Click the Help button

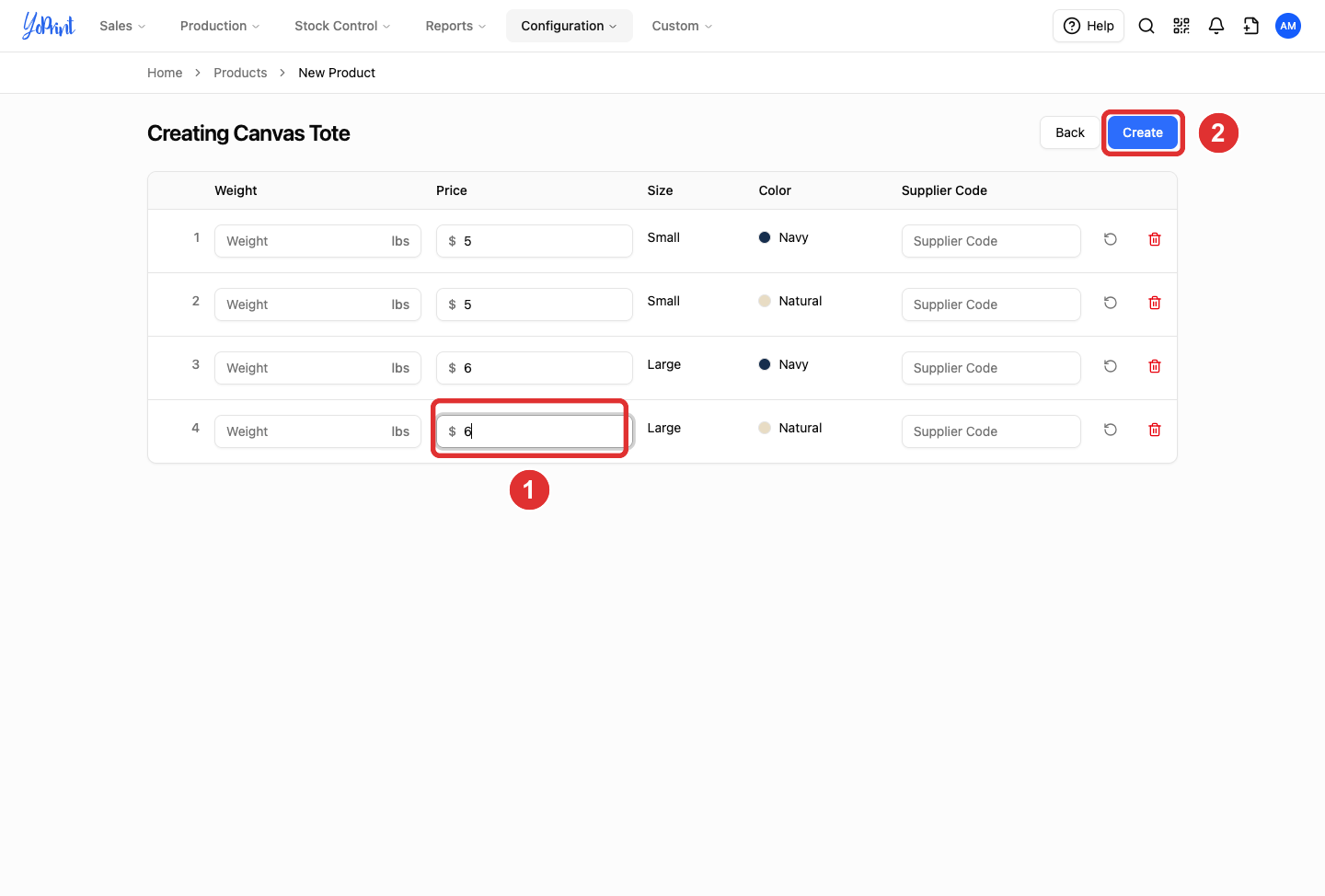pos(1089,26)
